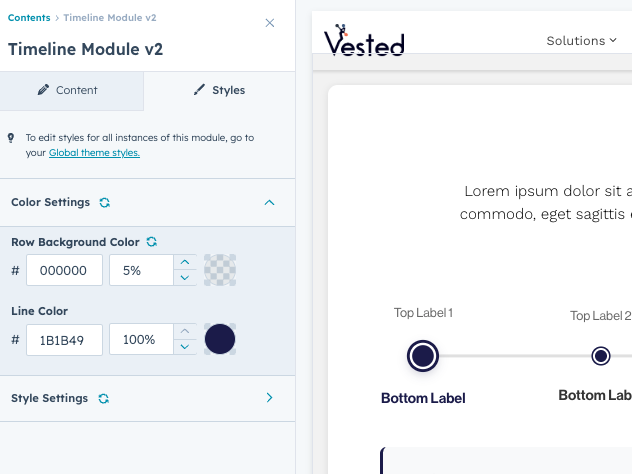Open the Solutions dropdown menu

pos(582,40)
